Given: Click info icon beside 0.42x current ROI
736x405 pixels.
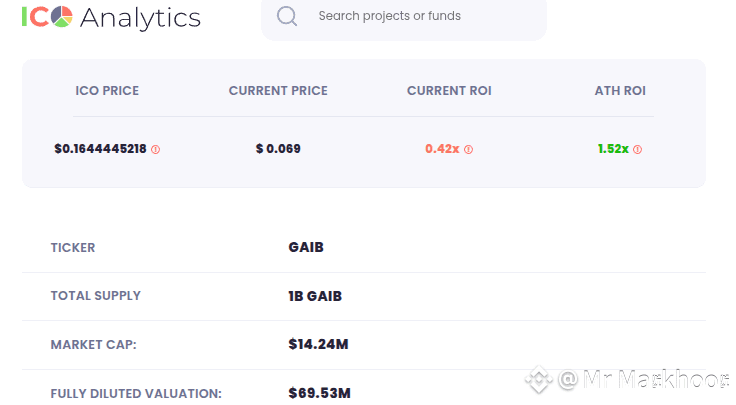Looking at the screenshot, I should click(x=469, y=149).
